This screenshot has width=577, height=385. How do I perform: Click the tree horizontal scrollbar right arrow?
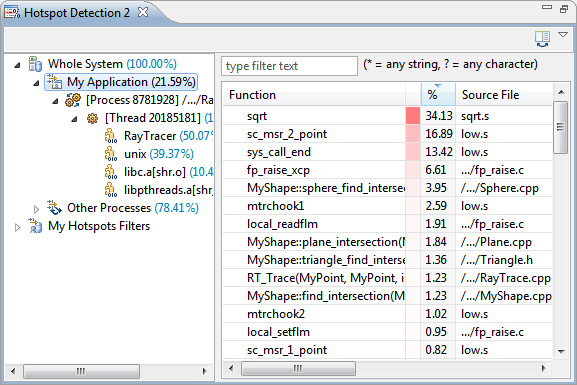pos(205,371)
